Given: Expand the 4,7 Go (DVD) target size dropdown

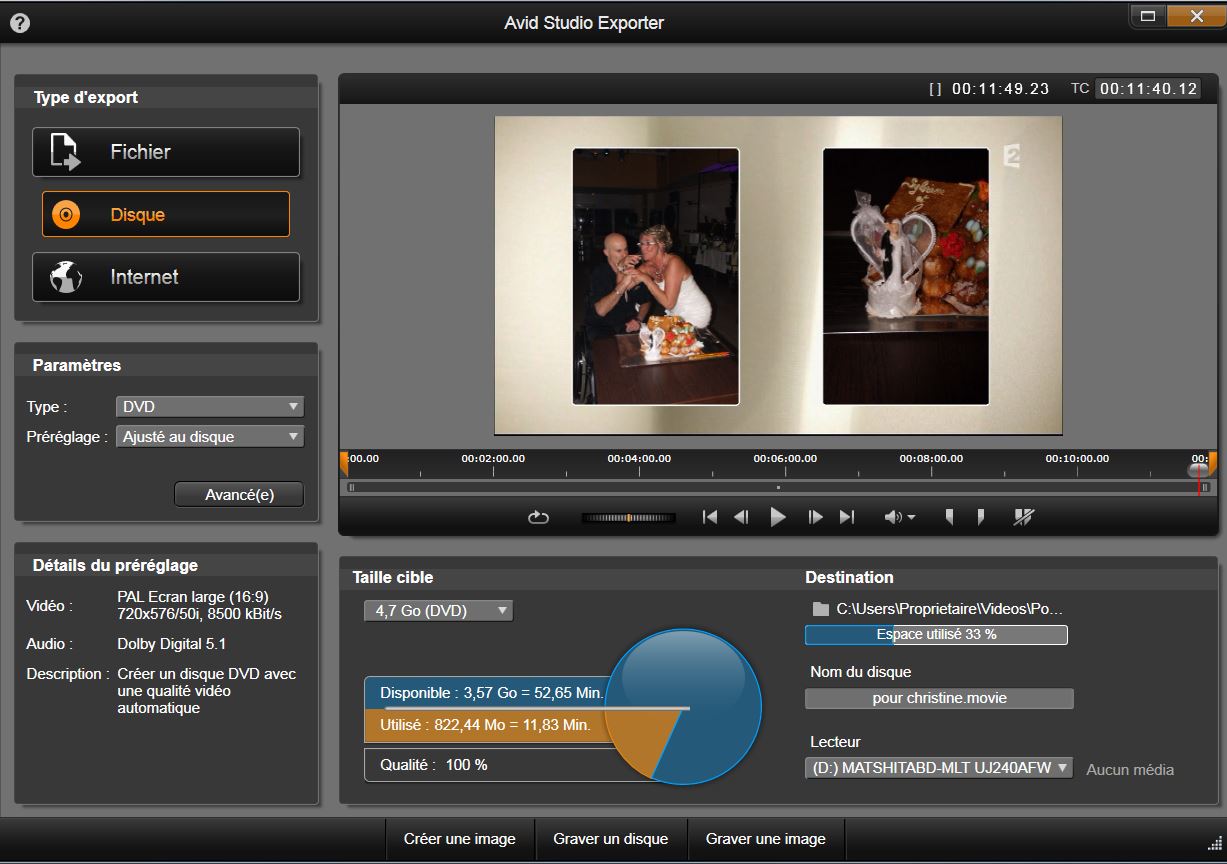Looking at the screenshot, I should [438, 610].
